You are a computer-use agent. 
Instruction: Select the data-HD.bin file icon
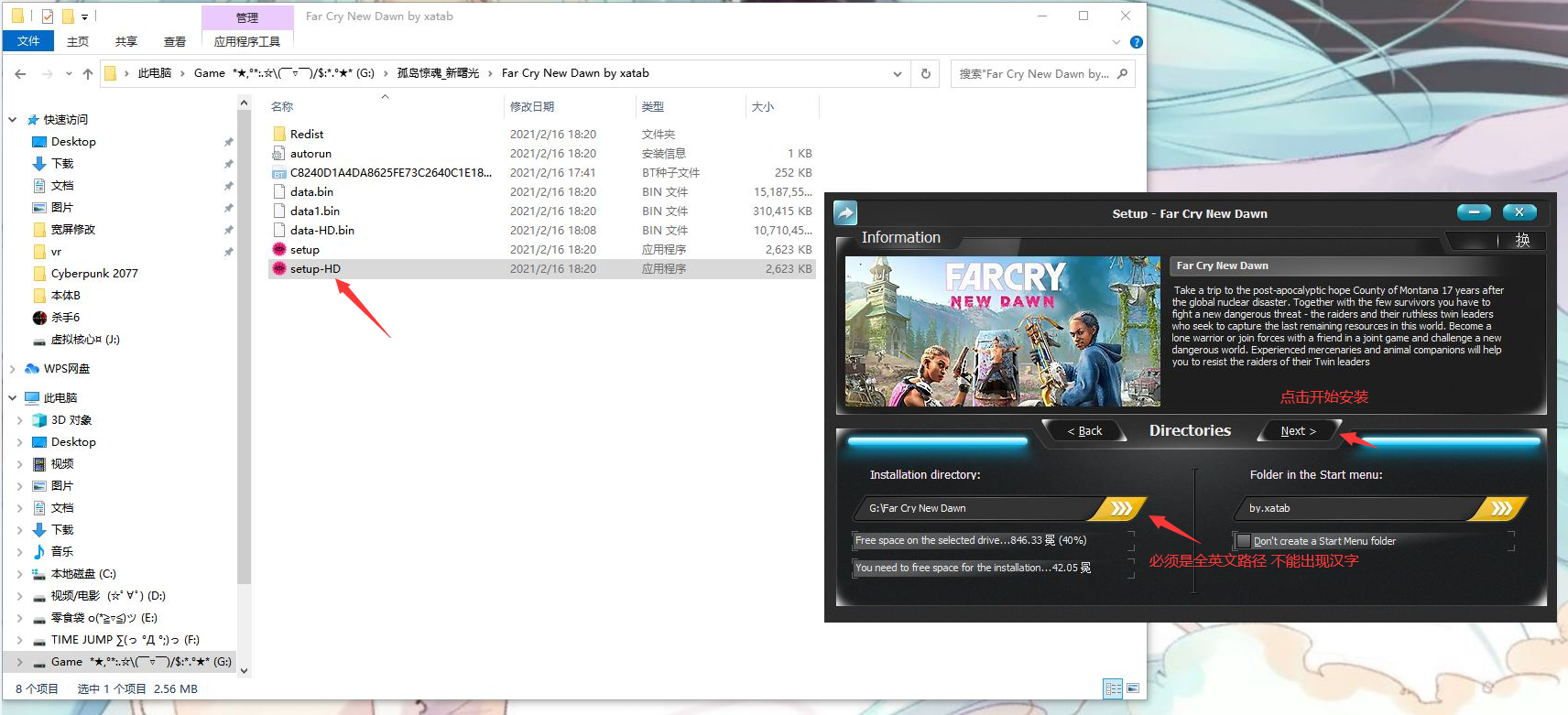(279, 230)
